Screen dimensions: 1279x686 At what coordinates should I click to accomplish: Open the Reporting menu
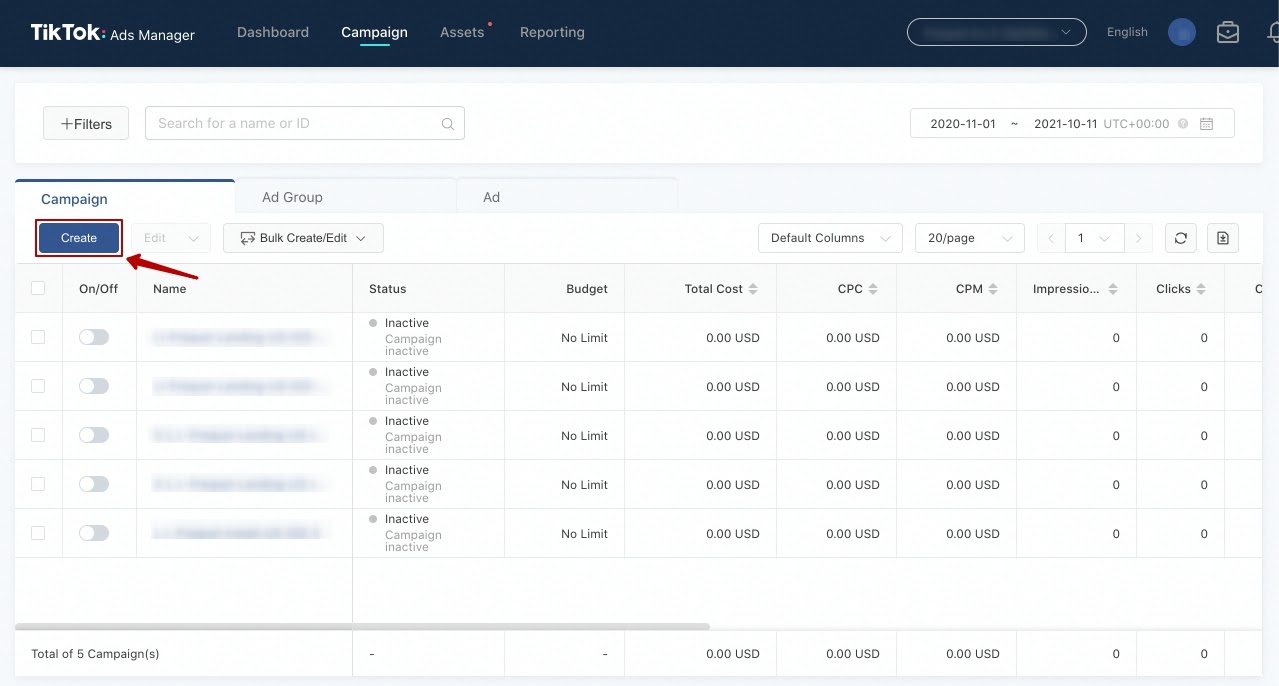click(552, 32)
